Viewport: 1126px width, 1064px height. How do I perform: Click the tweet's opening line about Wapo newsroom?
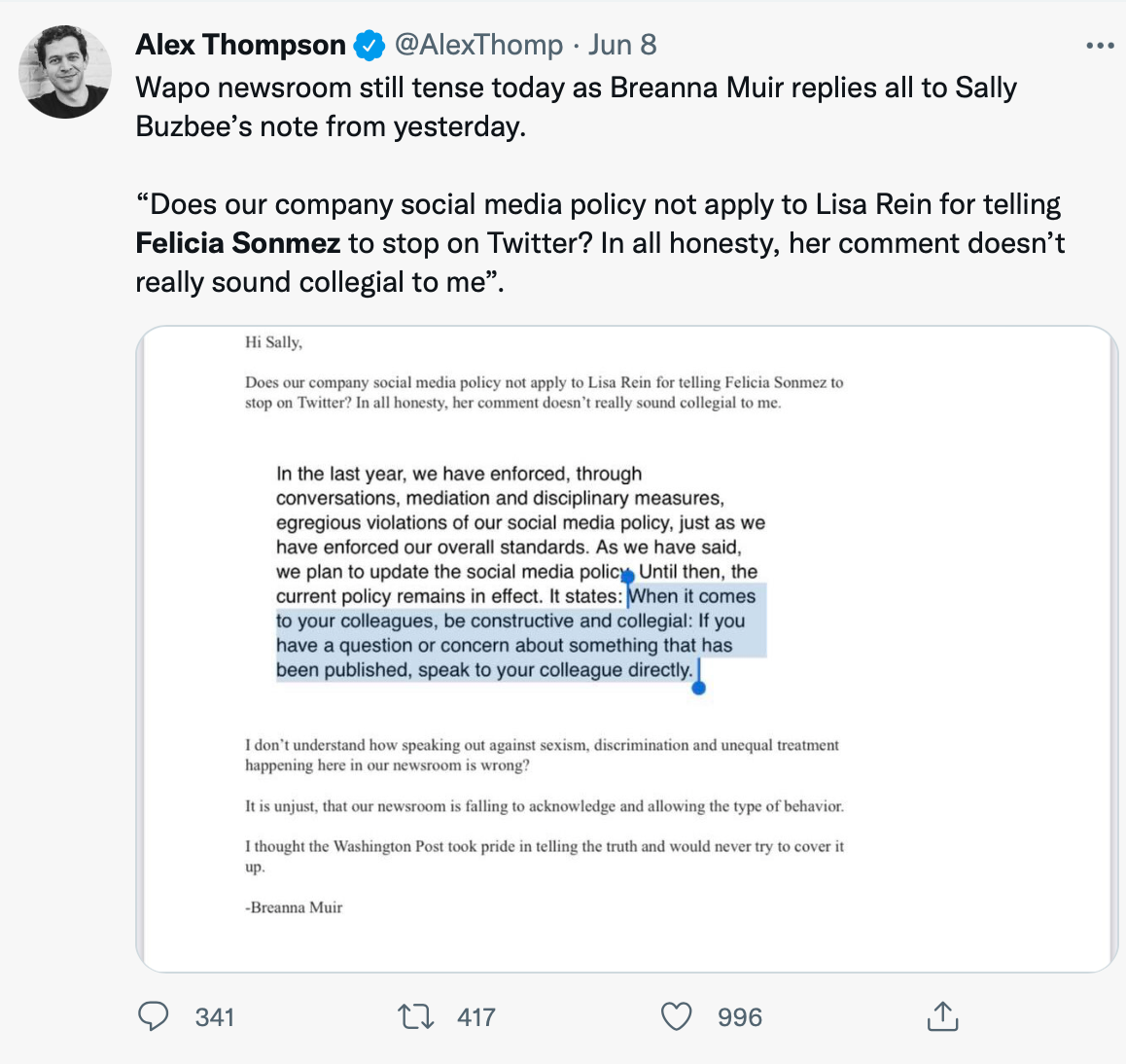[576, 88]
